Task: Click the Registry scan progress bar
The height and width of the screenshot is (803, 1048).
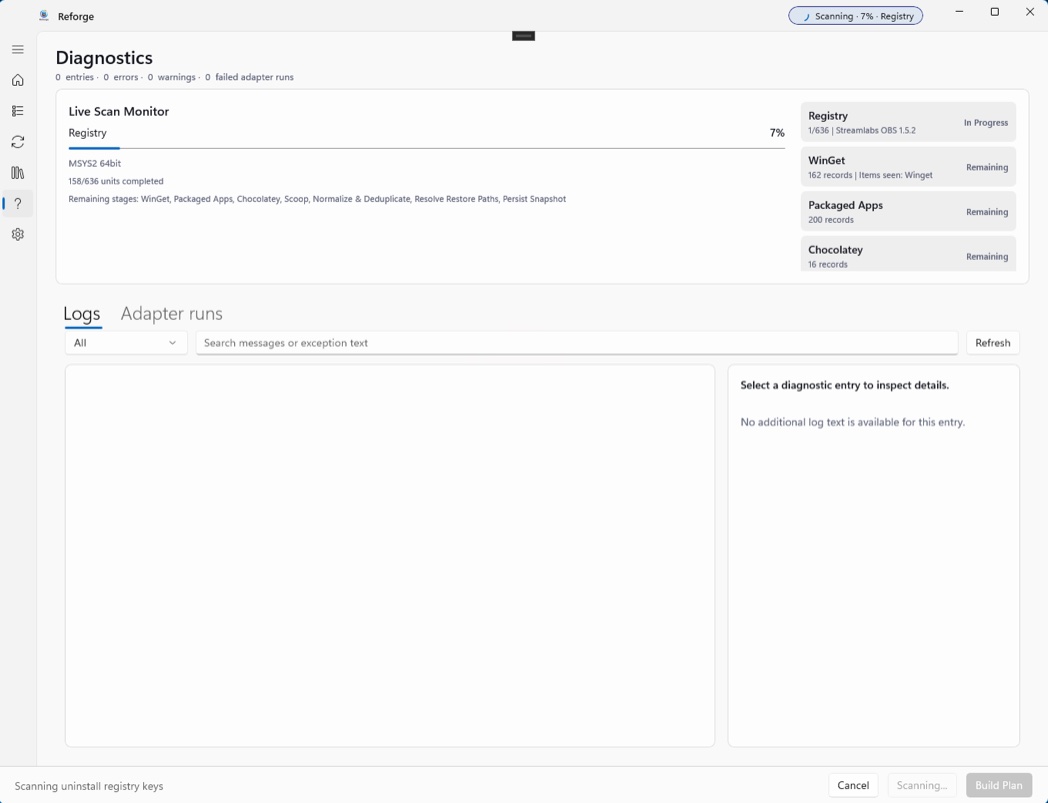Action: pyautogui.click(x=426, y=148)
